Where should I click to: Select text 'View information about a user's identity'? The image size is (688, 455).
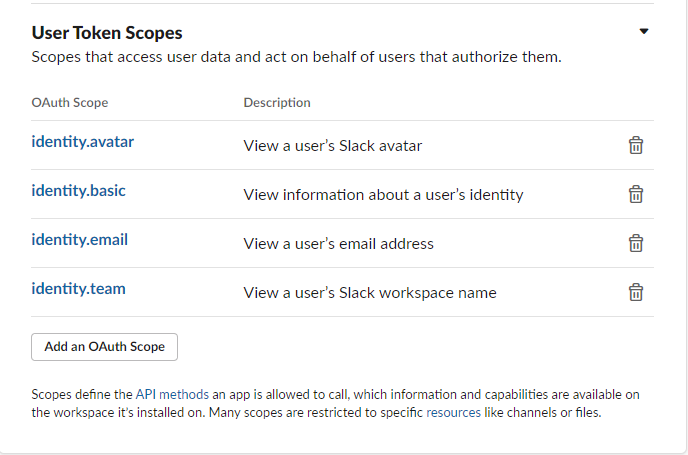[x=383, y=195]
